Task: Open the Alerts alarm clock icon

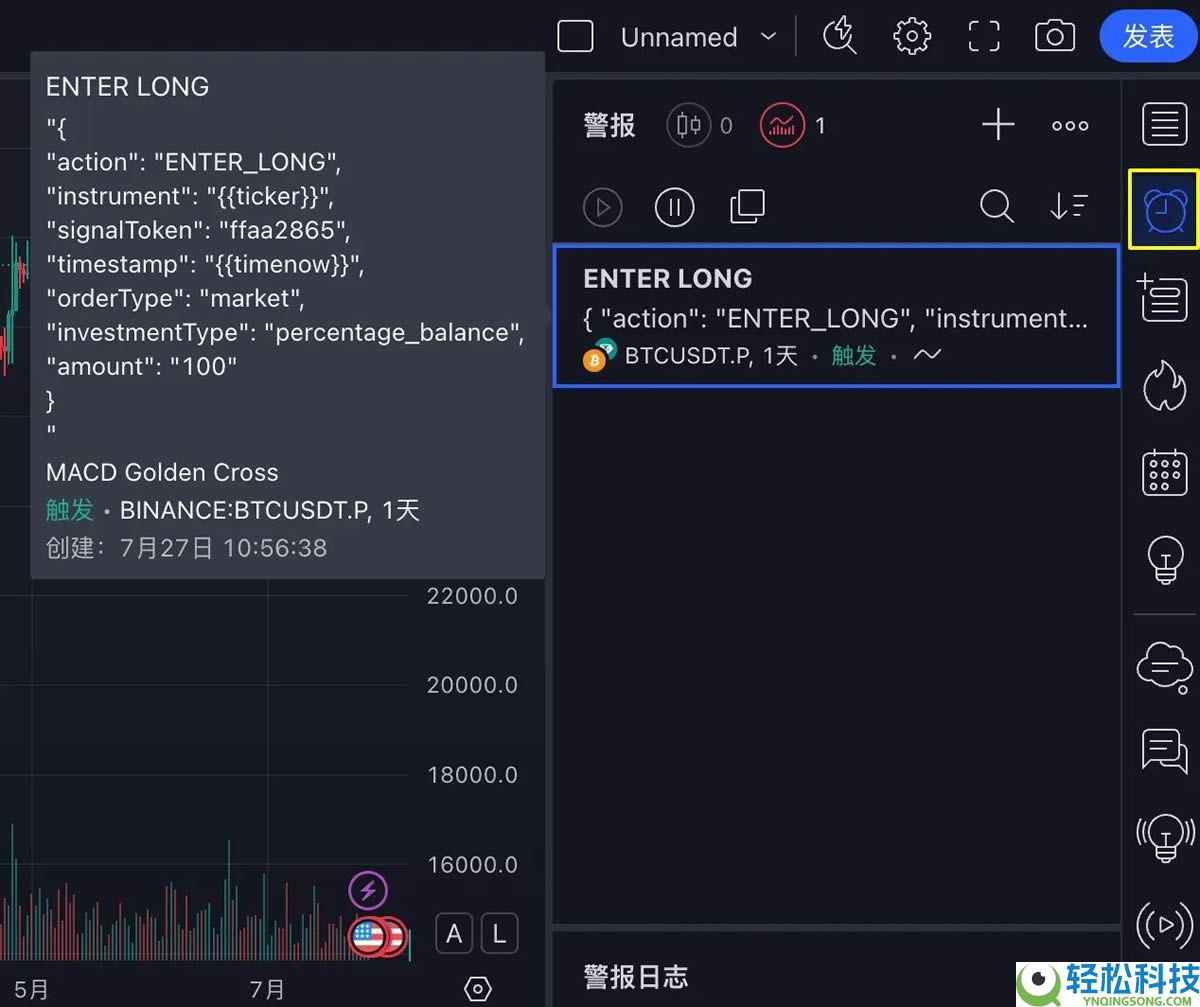Action: 1164,208
